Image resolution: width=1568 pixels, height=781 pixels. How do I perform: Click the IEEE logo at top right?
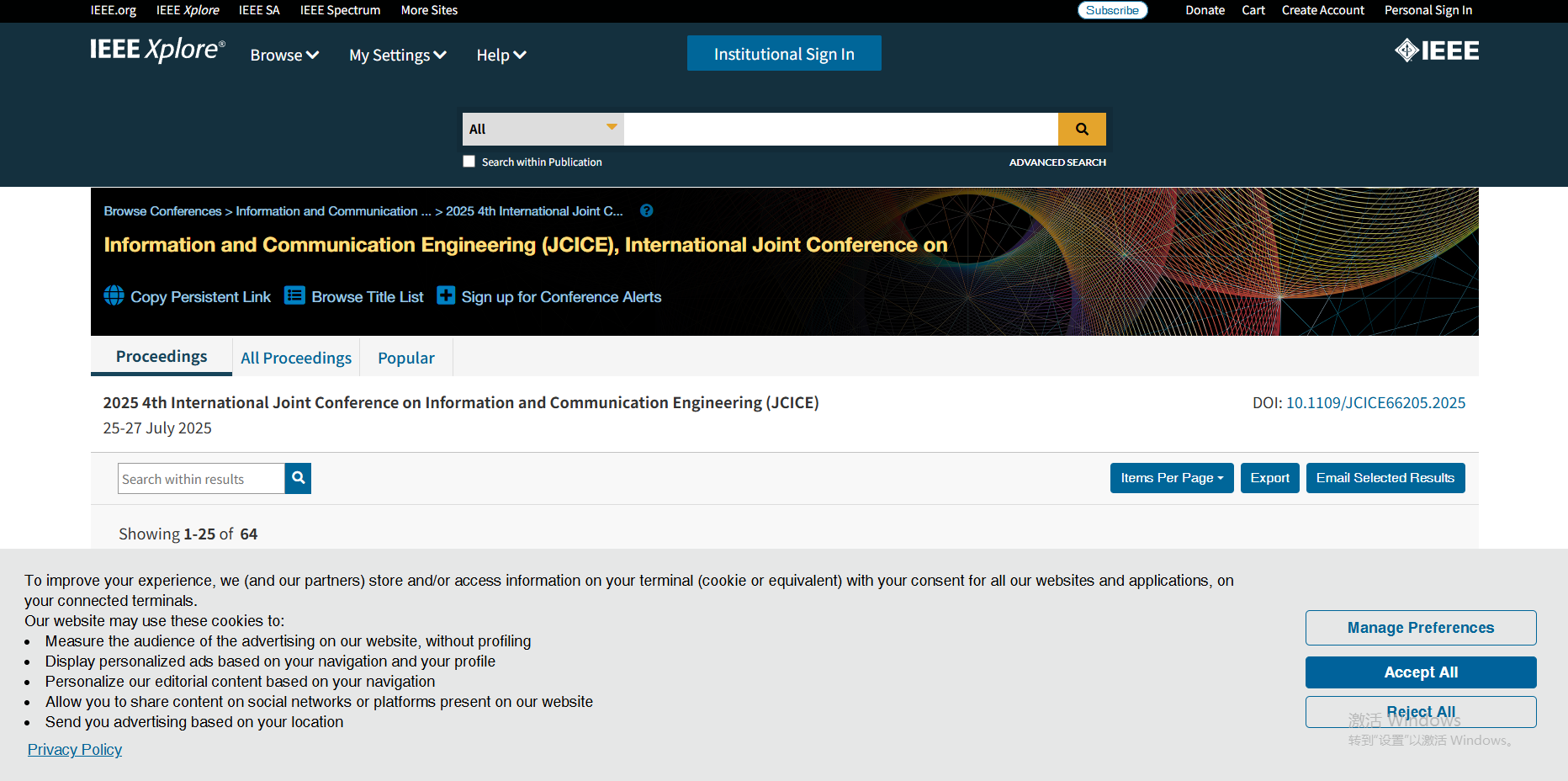coord(1436,50)
